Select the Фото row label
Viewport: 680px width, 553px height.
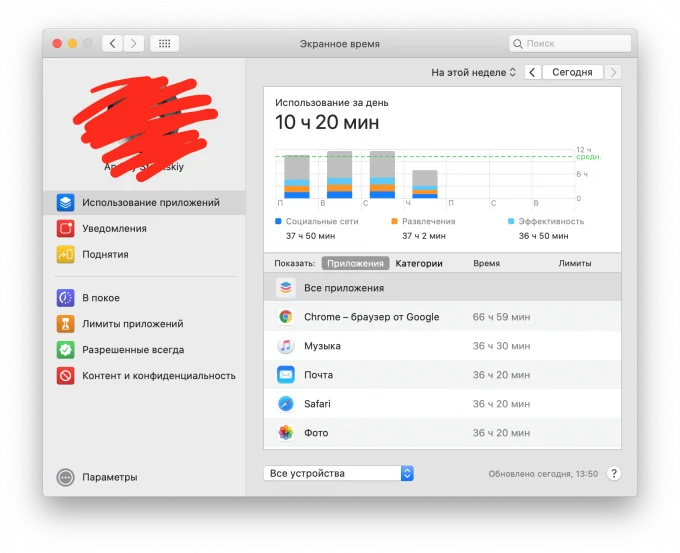[x=316, y=433]
